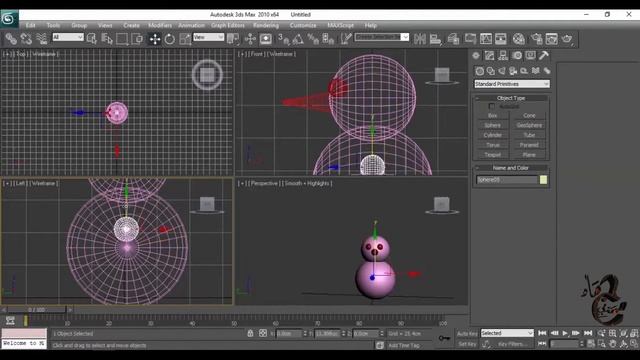Activate the Select and Scale tool
Screen dimensions: 640x360
pos(185,39)
